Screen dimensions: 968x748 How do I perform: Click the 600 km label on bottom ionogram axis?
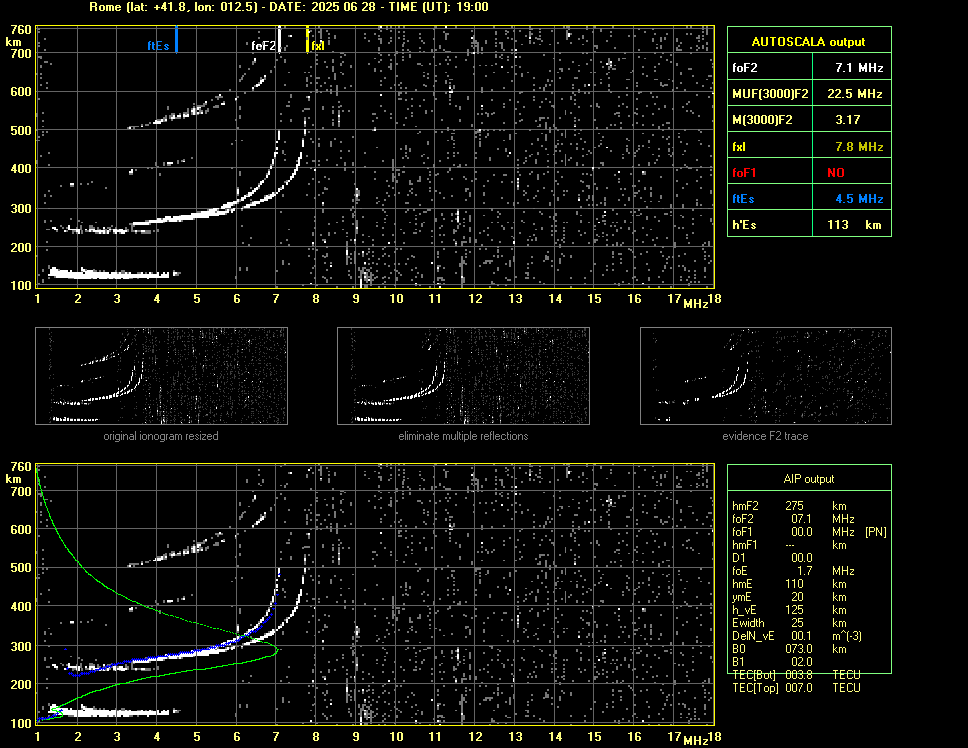pos(20,530)
